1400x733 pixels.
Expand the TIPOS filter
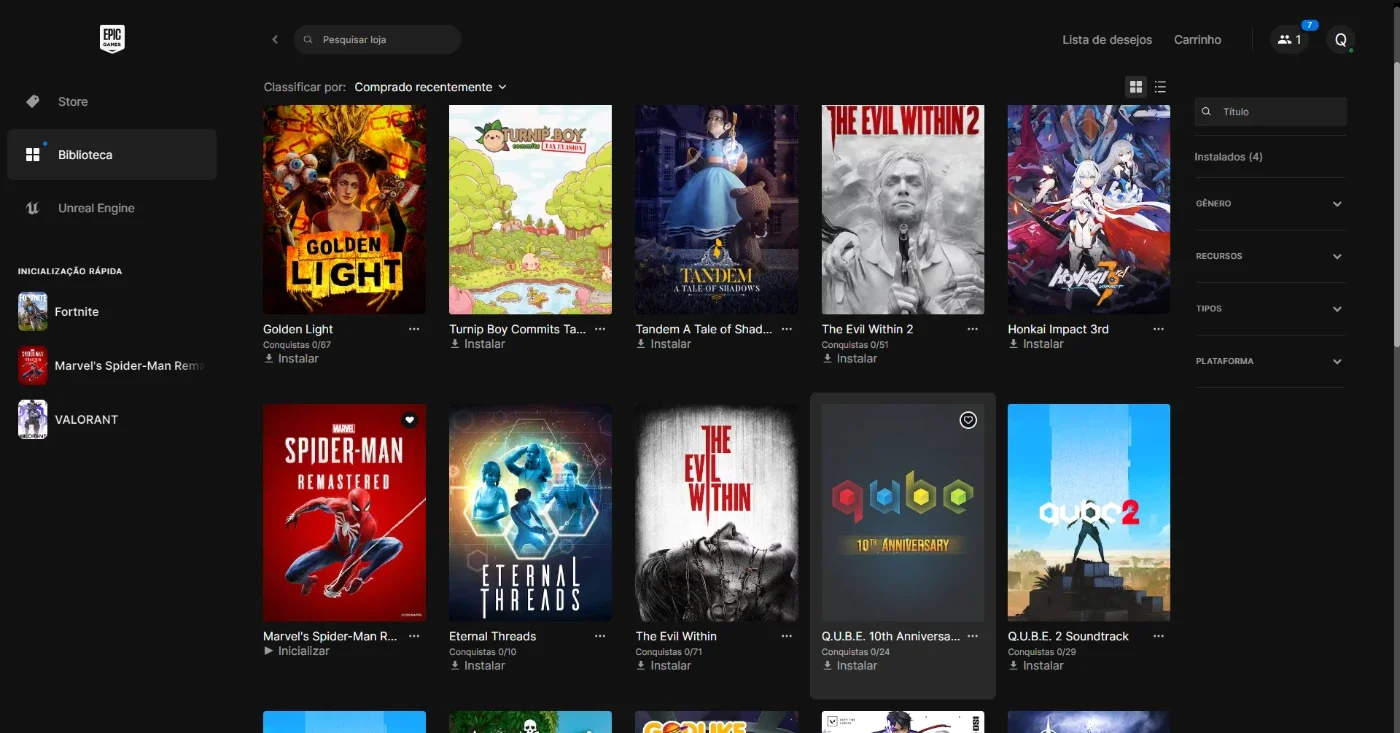pyautogui.click(x=1270, y=309)
